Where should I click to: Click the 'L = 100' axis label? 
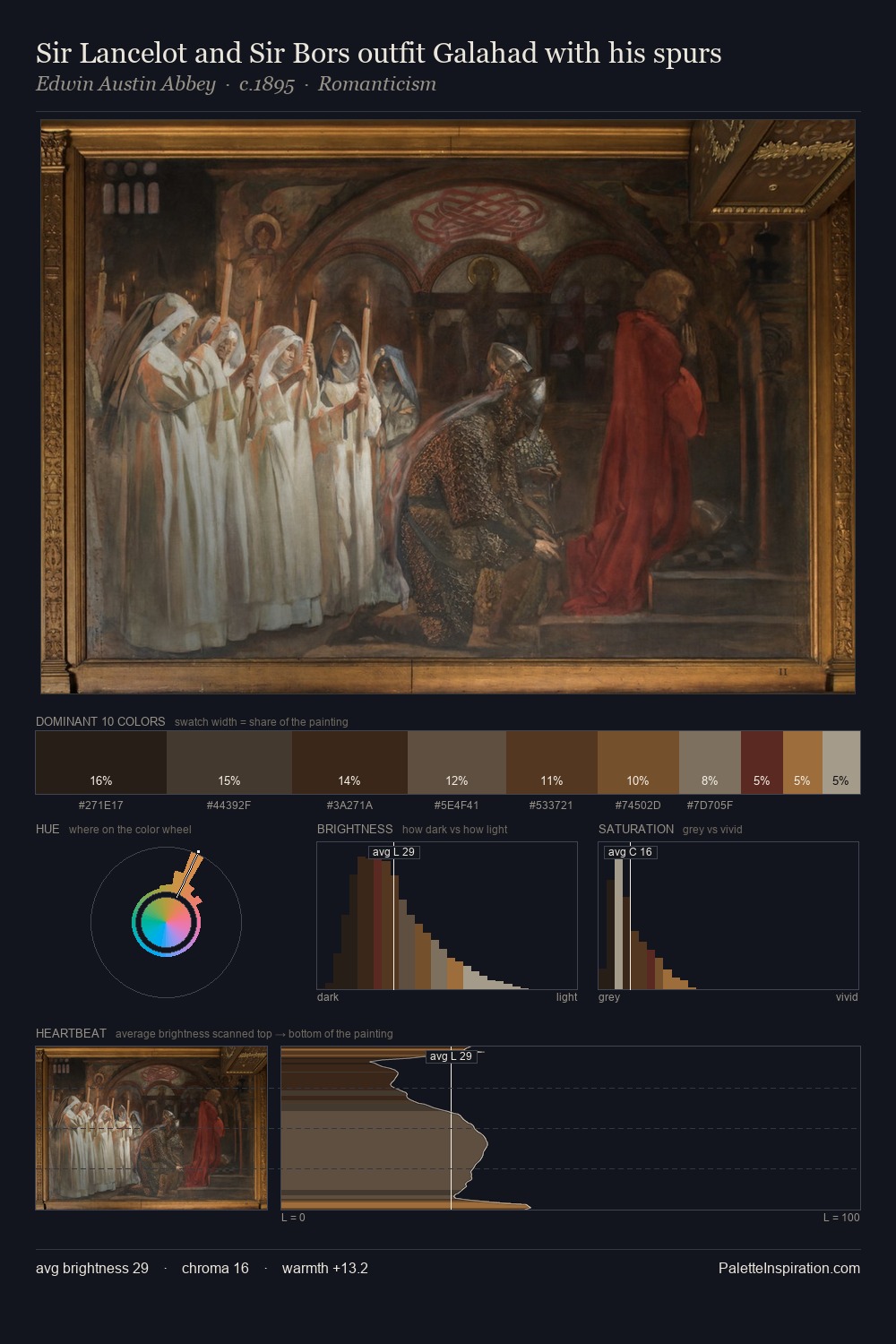pos(841,1217)
